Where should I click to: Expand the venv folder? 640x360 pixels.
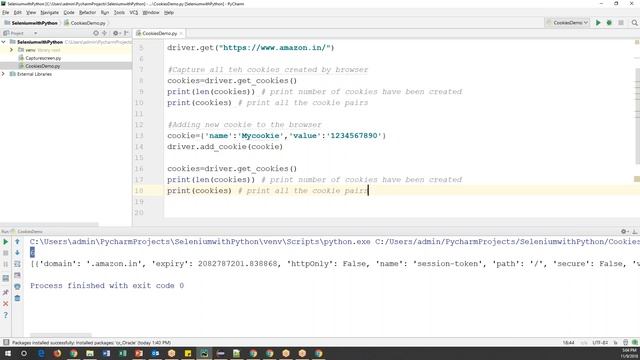point(11,50)
